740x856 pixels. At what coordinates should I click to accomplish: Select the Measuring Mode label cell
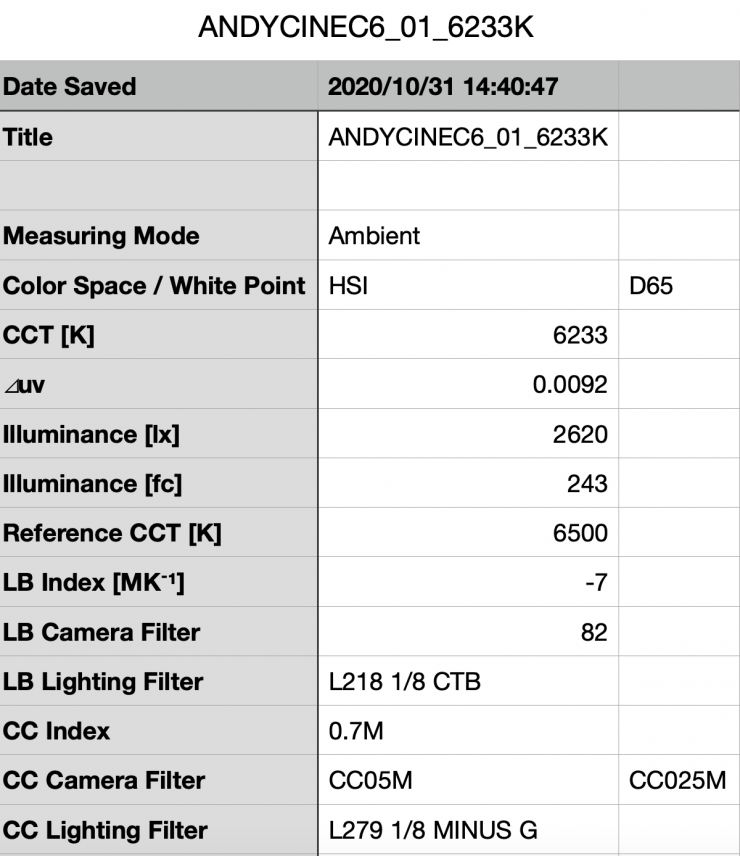(x=158, y=236)
